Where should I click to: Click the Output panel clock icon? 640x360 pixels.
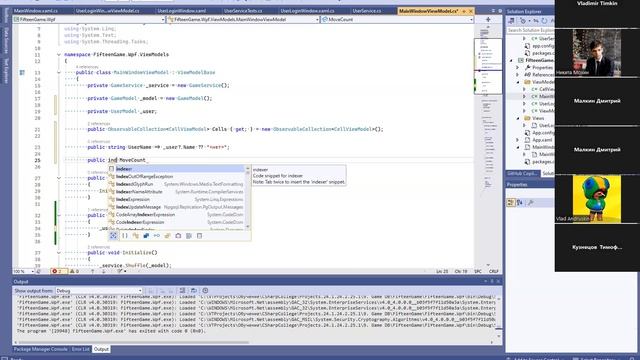tap(205, 291)
